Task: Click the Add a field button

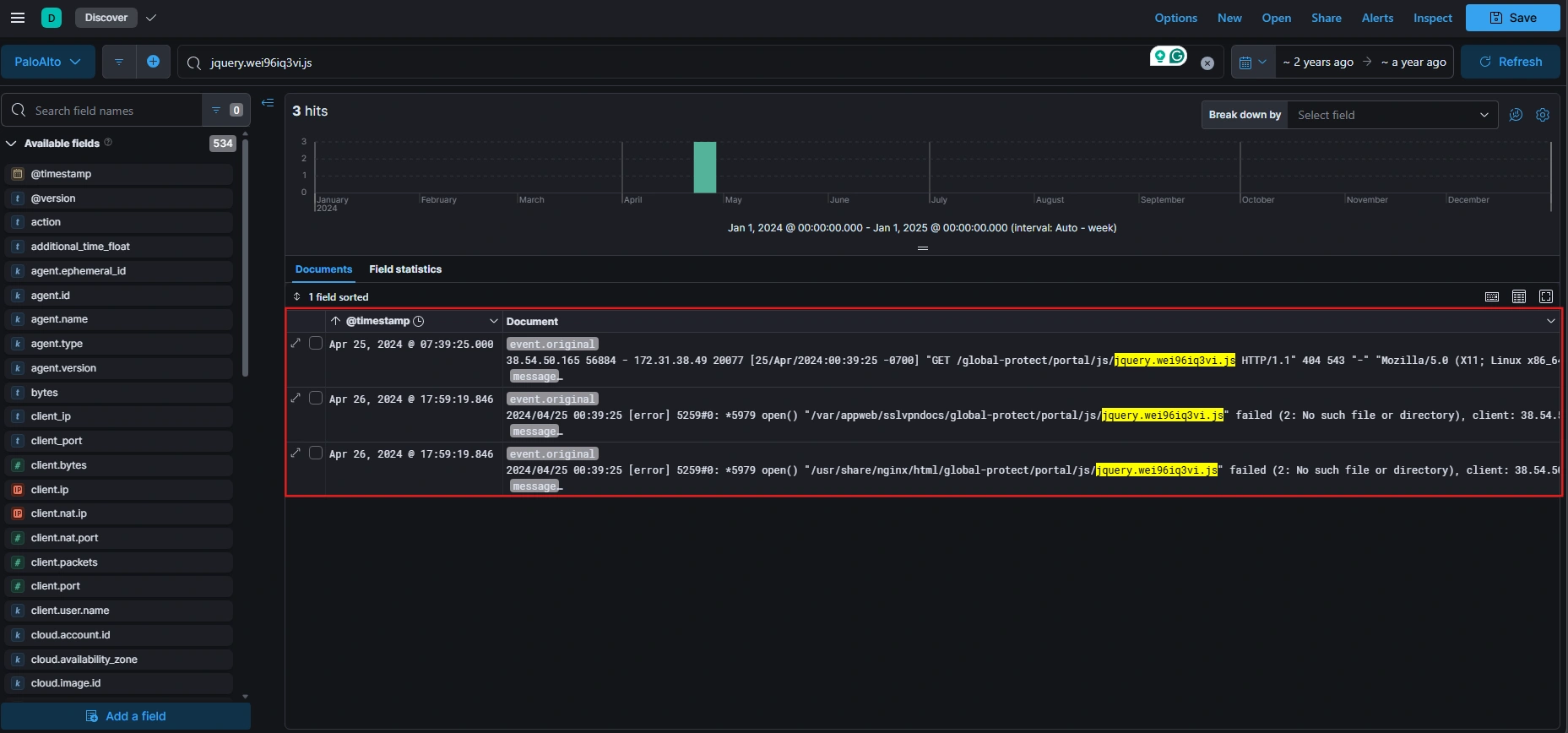Action: (126, 716)
